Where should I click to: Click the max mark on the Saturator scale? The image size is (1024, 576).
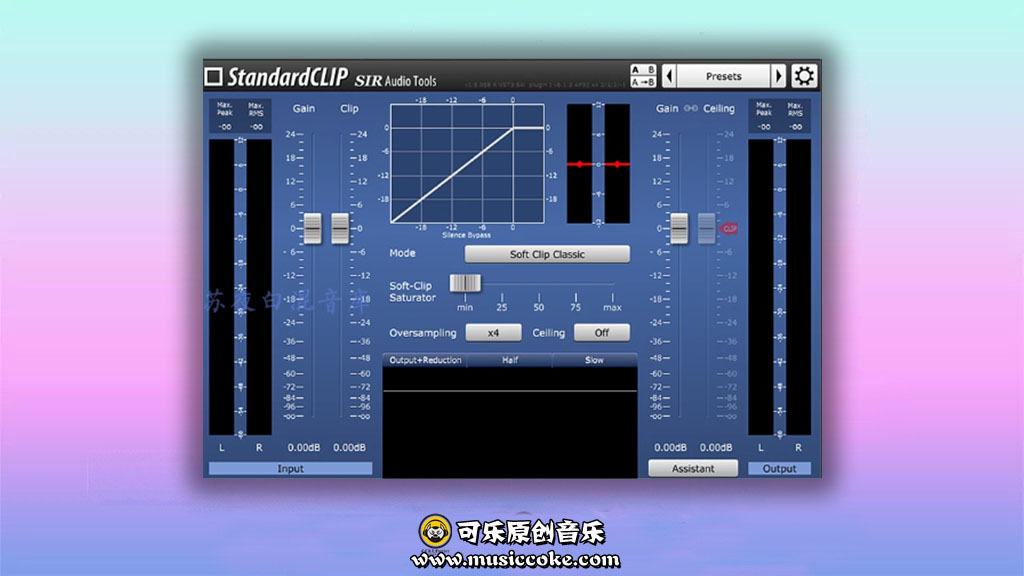point(612,307)
